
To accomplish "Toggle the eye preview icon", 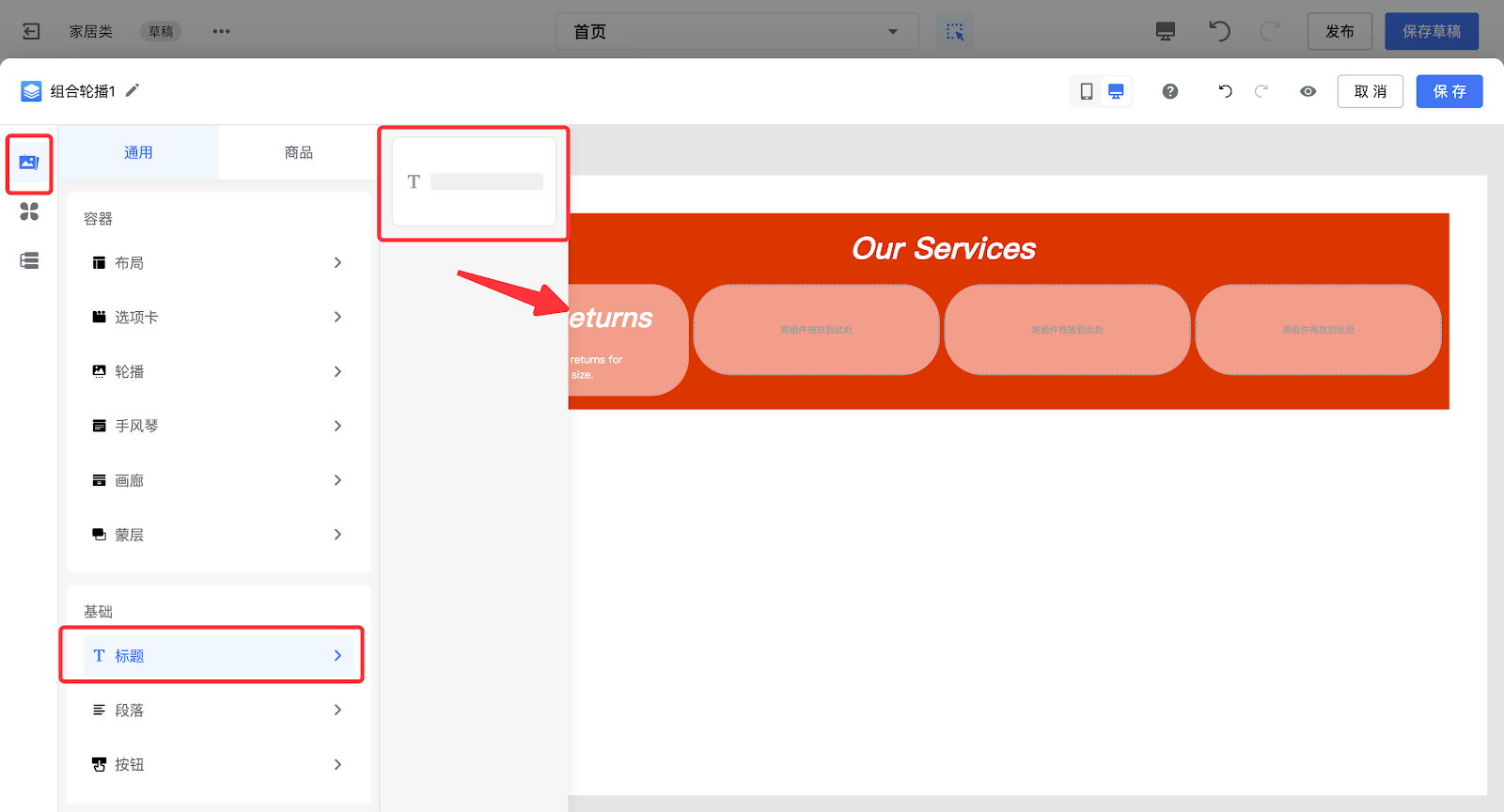I will [x=1308, y=91].
